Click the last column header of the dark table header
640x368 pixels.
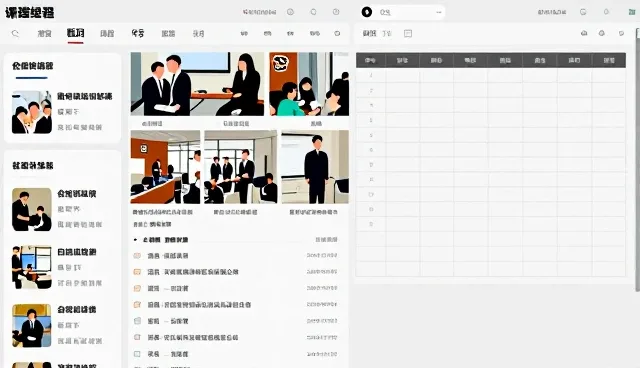tap(609, 60)
